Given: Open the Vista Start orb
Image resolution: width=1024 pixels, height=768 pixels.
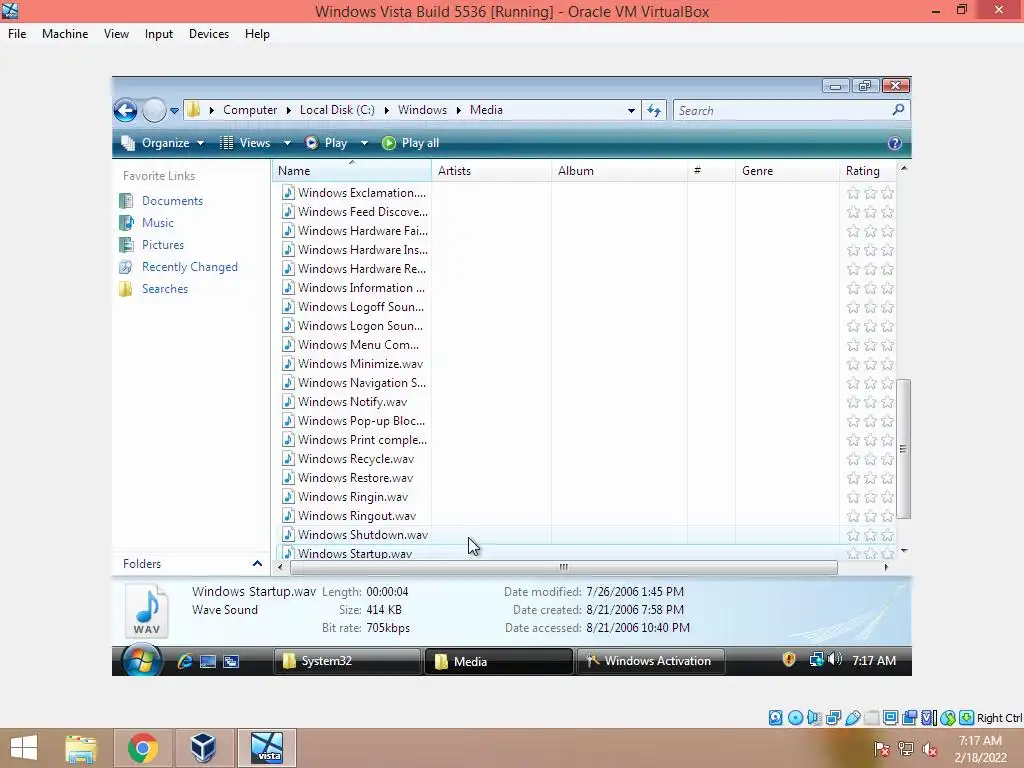Looking at the screenshot, I should (141, 660).
